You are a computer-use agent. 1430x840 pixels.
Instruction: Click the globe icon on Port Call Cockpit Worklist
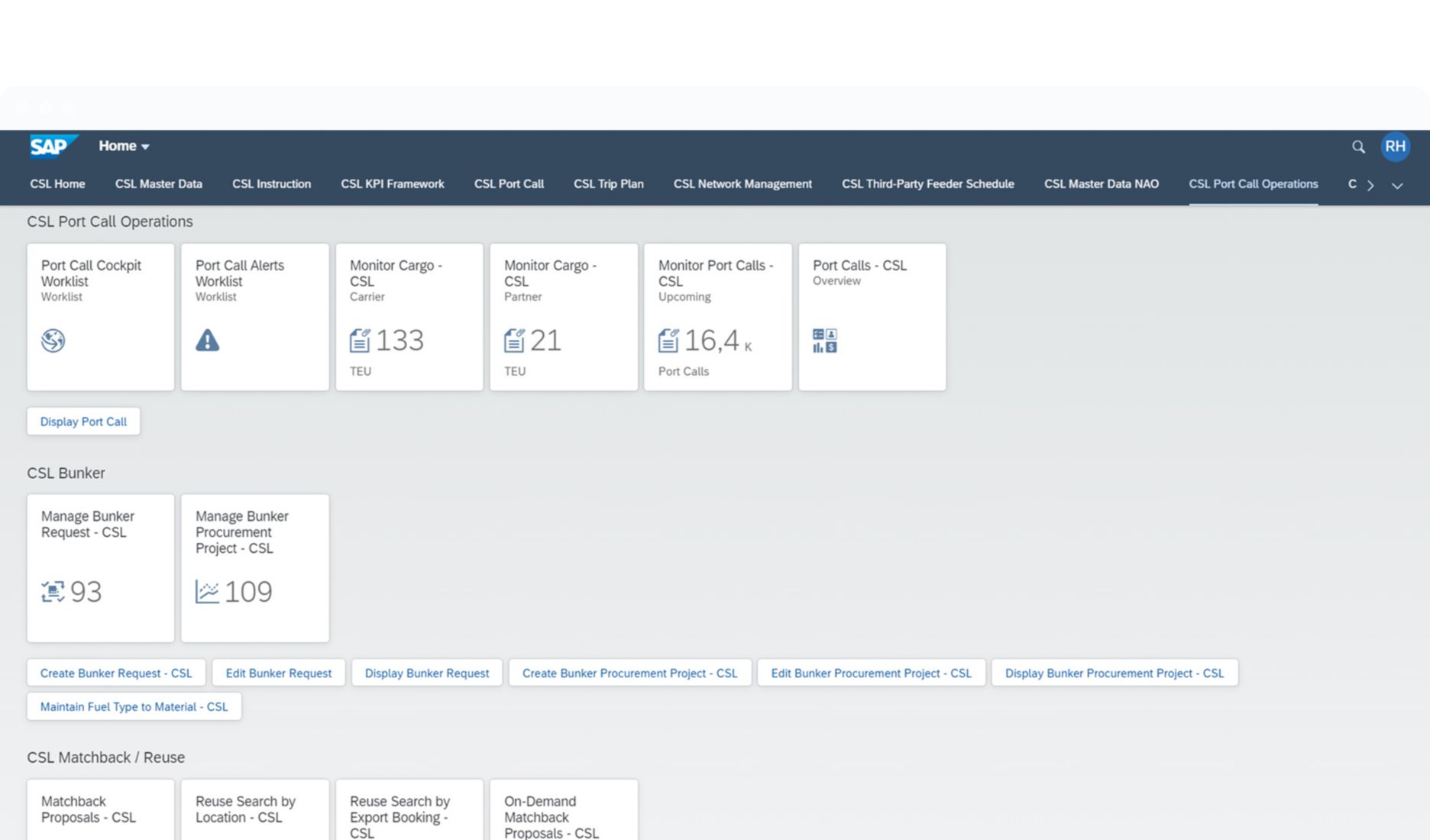tap(53, 341)
